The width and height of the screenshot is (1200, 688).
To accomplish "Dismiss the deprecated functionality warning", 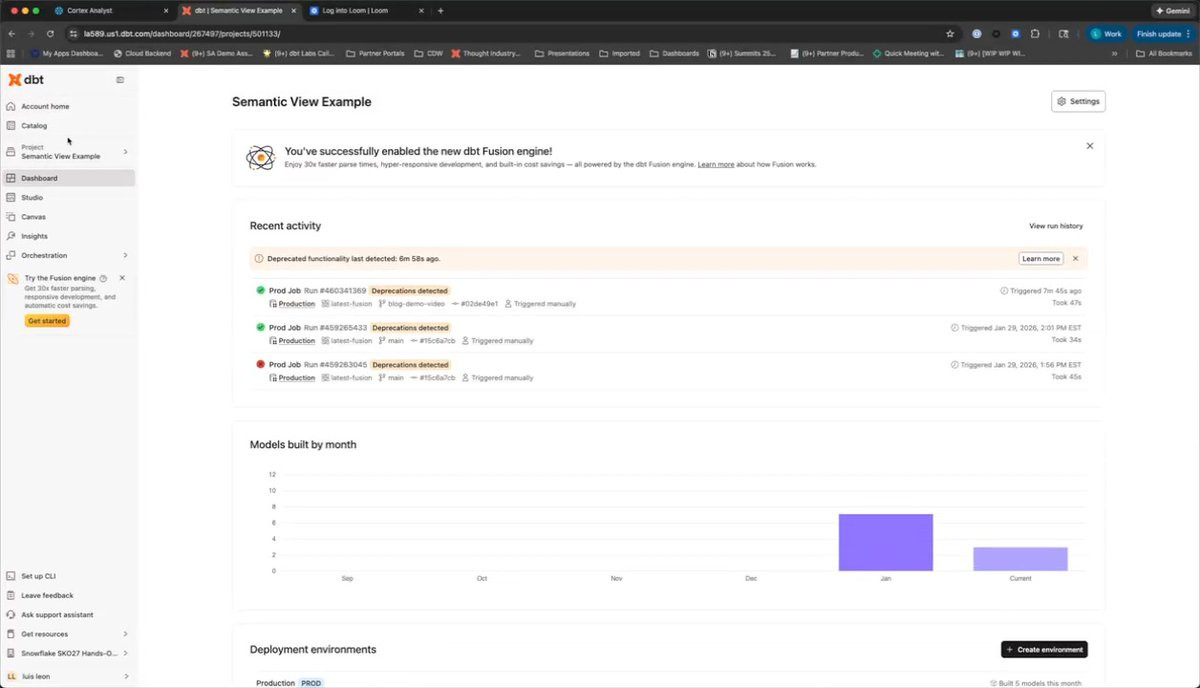I will point(1076,258).
